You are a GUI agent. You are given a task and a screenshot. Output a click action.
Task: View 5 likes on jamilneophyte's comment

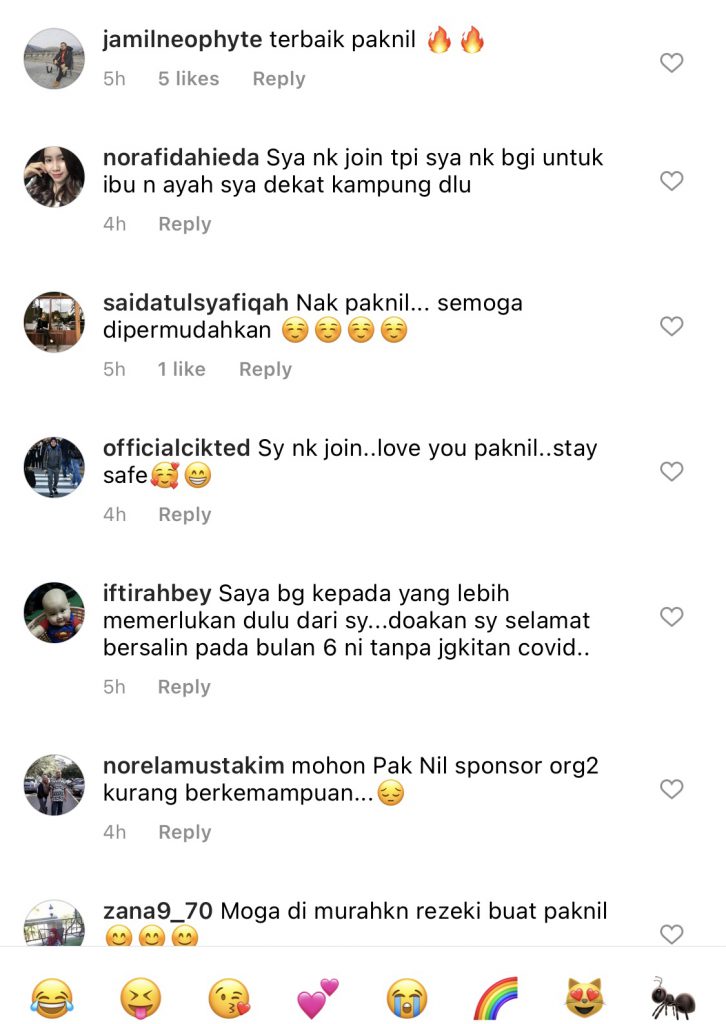[x=189, y=78]
